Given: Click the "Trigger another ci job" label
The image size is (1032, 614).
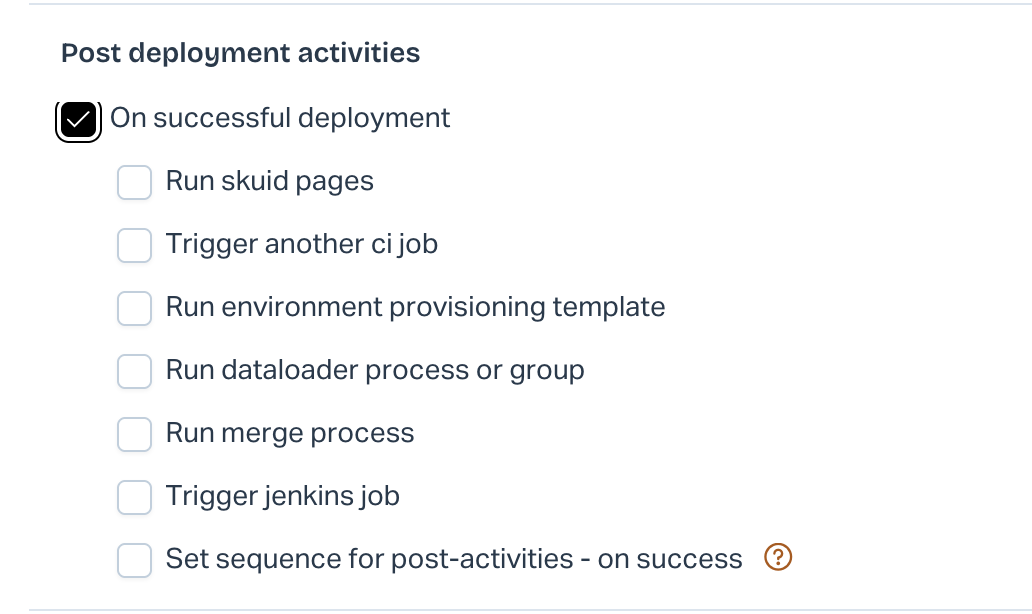Looking at the screenshot, I should (x=301, y=244).
